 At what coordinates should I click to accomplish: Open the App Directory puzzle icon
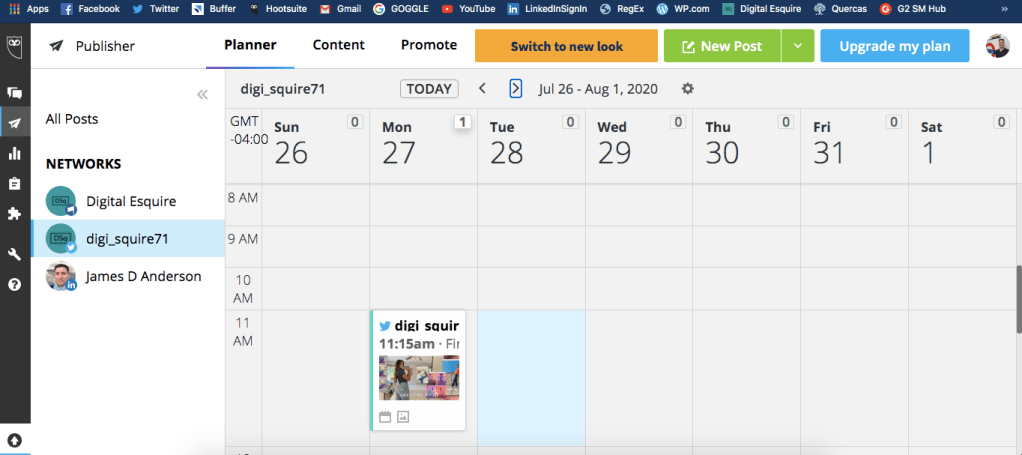15,213
